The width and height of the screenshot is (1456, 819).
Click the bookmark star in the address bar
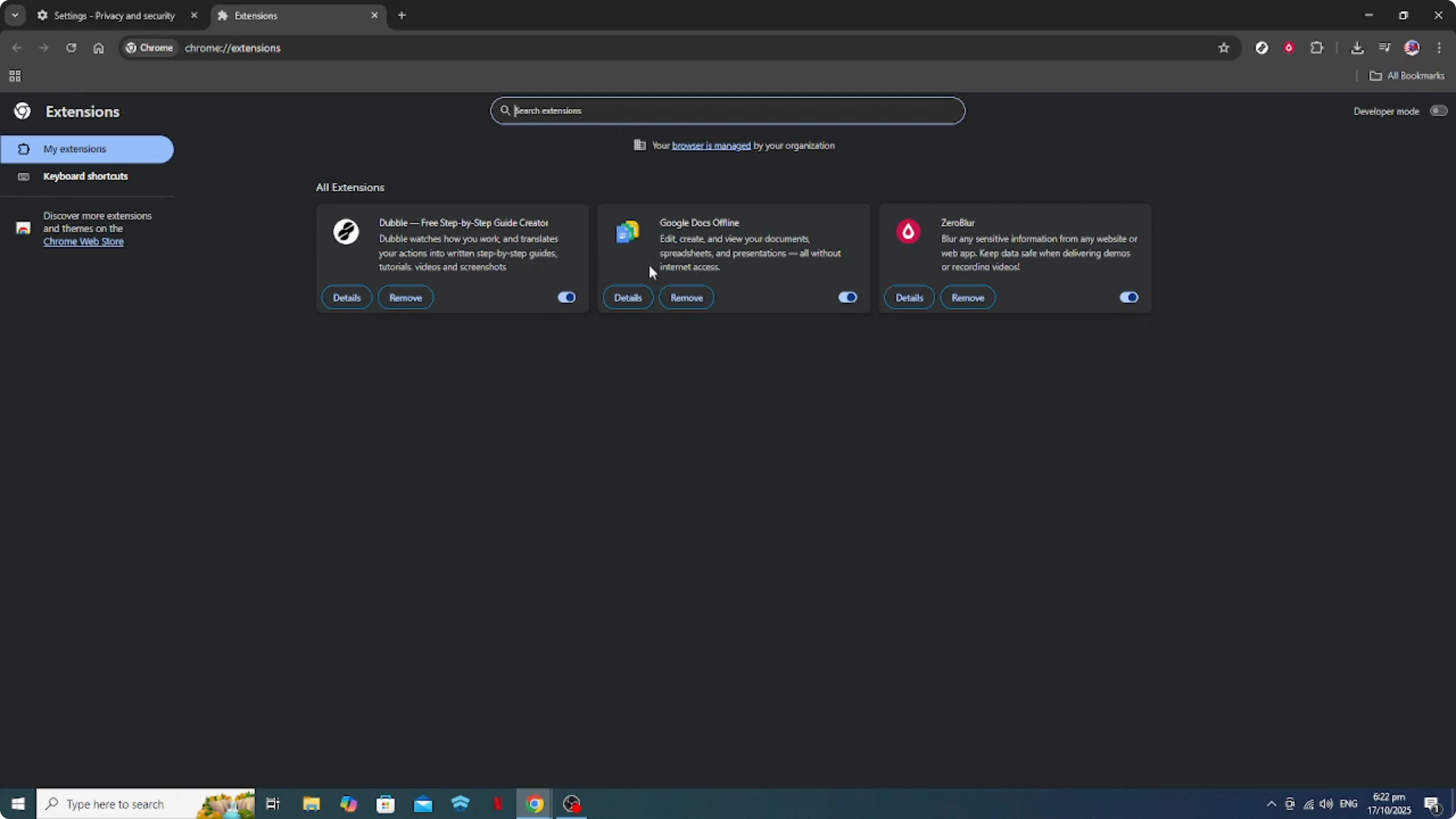[x=1224, y=48]
